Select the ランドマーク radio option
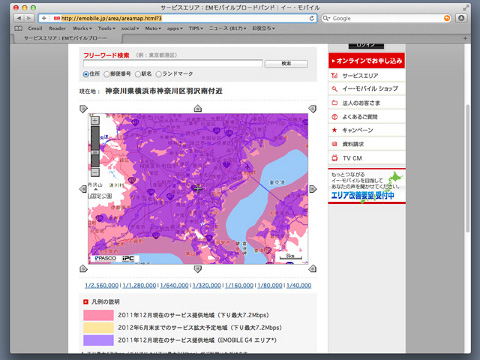This screenshot has width=480, height=360. [159, 74]
